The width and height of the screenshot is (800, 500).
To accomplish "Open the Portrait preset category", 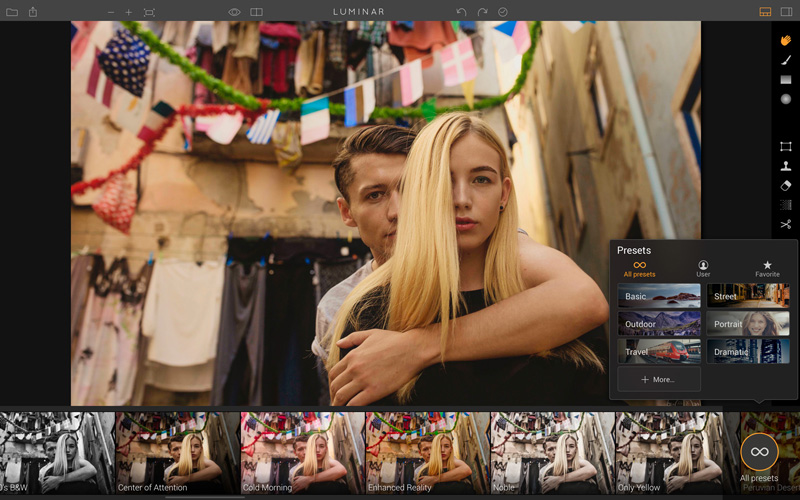I will click(748, 323).
